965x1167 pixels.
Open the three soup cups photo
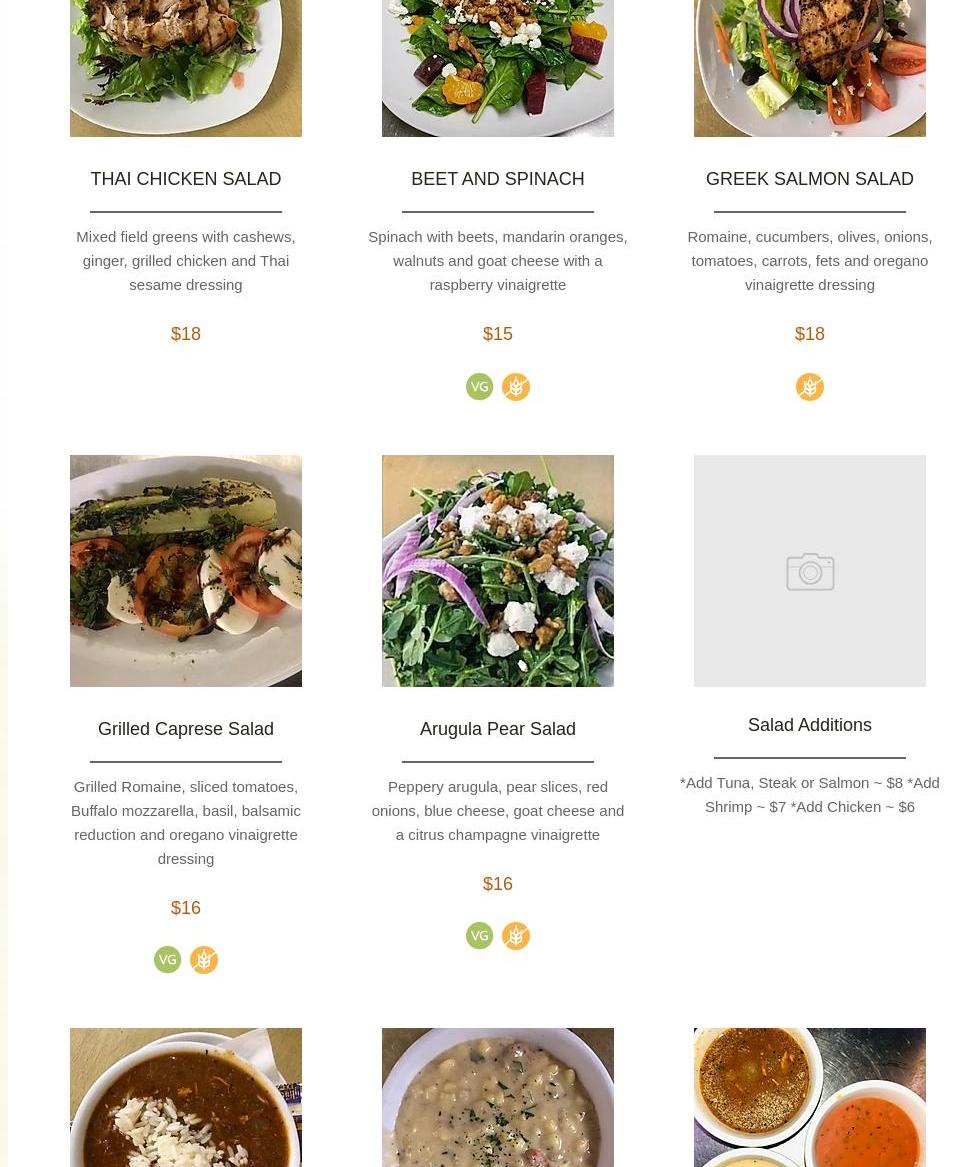coord(809,1098)
